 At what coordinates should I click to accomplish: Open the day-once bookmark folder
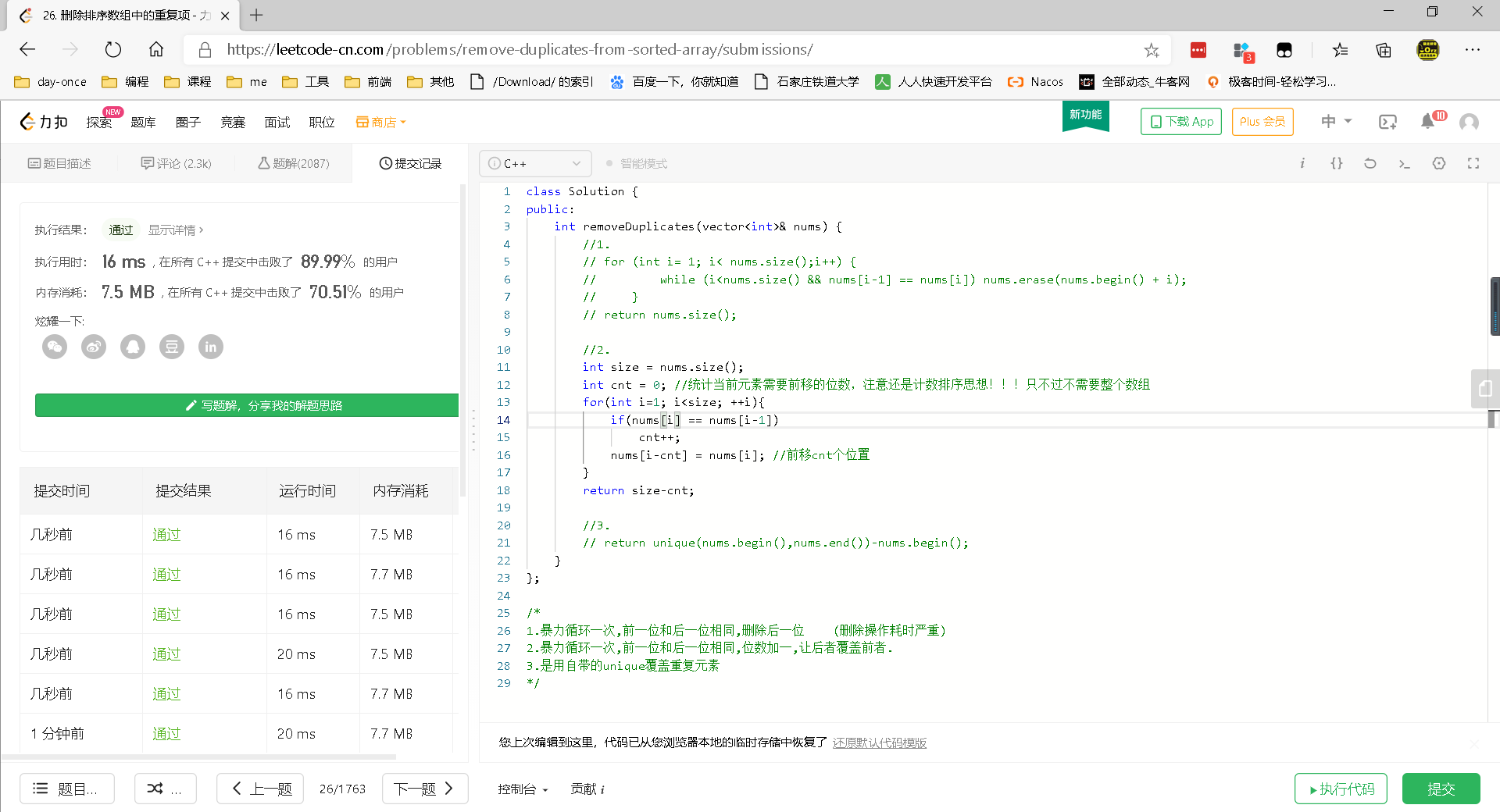[51, 82]
